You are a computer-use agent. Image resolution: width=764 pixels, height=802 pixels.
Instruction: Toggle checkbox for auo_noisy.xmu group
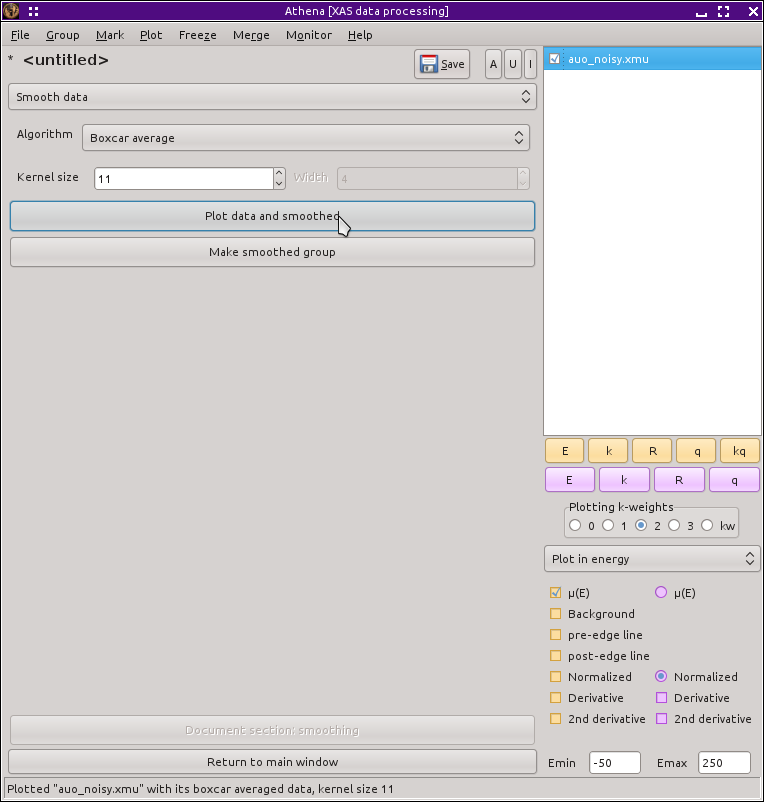click(554, 59)
